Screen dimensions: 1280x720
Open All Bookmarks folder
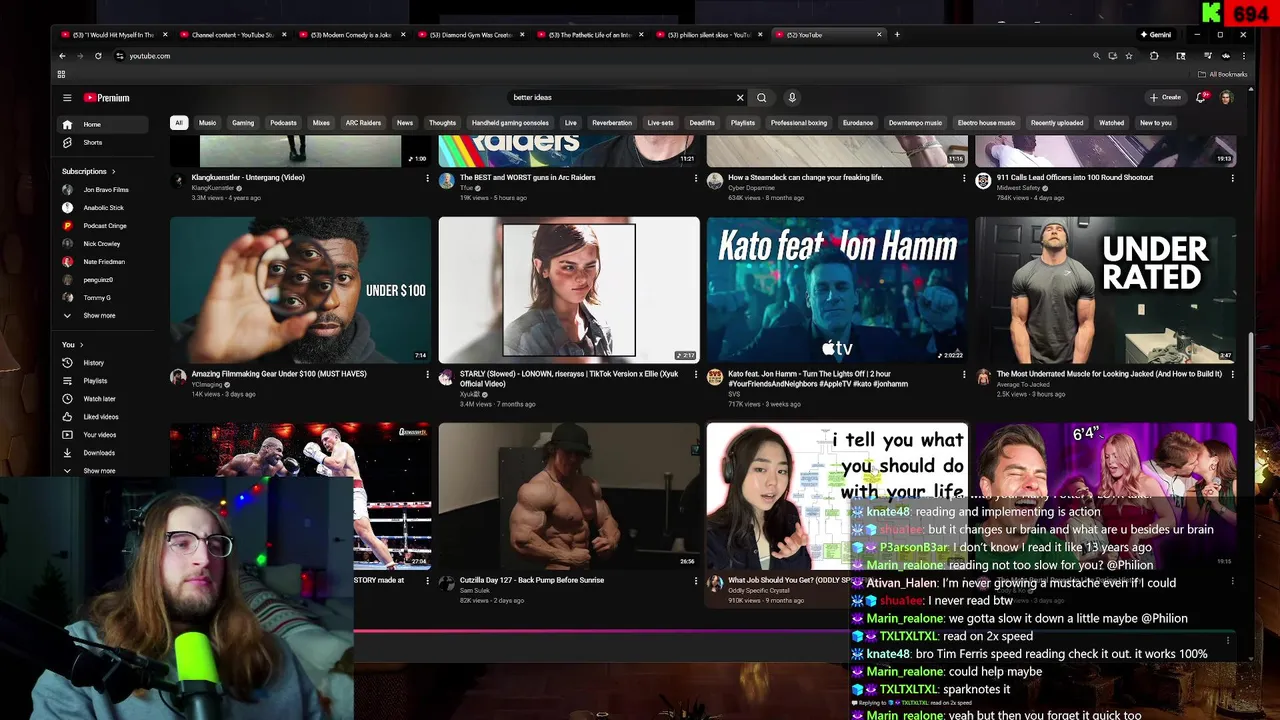tap(1223, 74)
